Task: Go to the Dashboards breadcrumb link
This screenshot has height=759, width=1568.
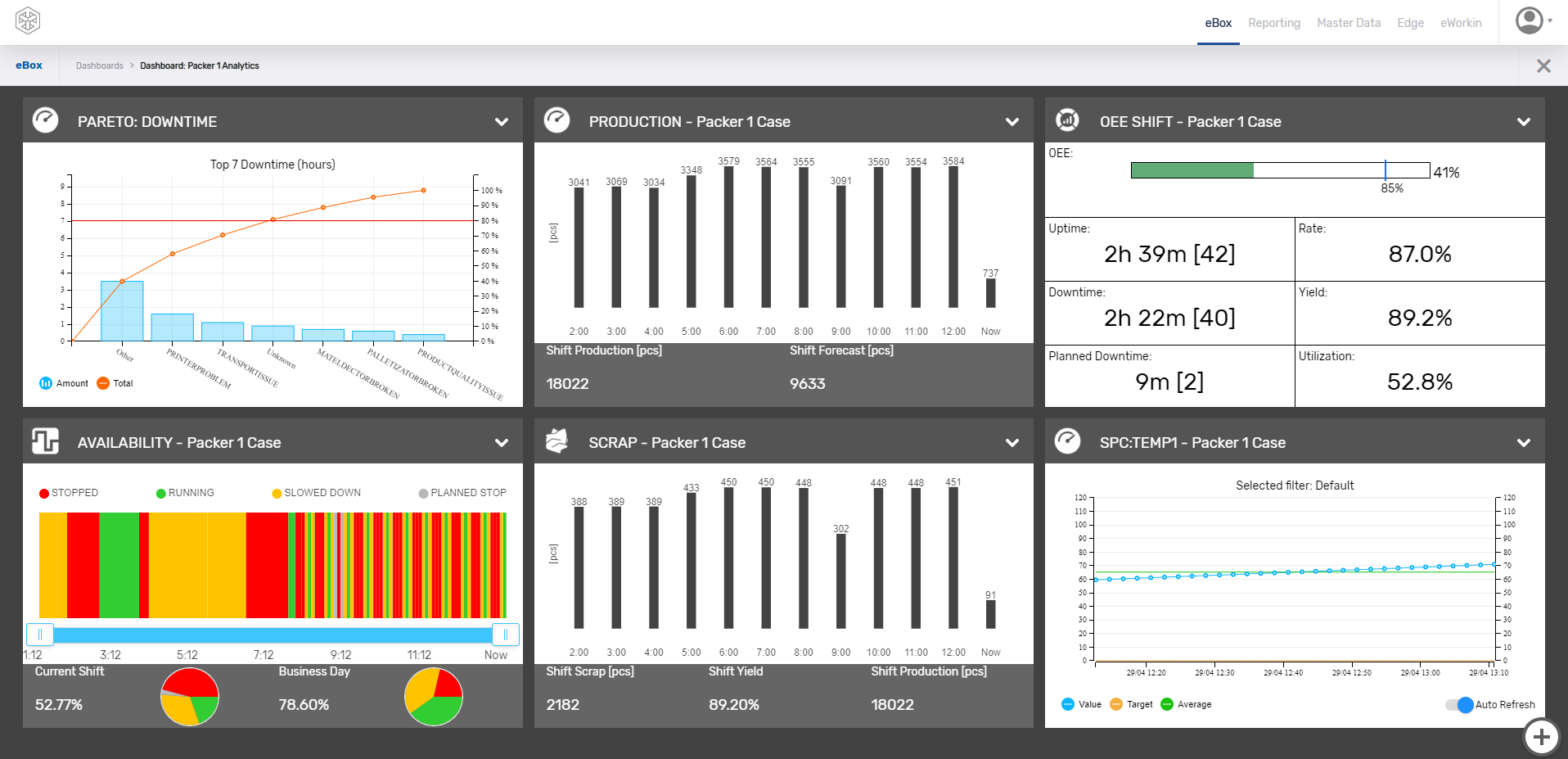Action: pos(99,66)
